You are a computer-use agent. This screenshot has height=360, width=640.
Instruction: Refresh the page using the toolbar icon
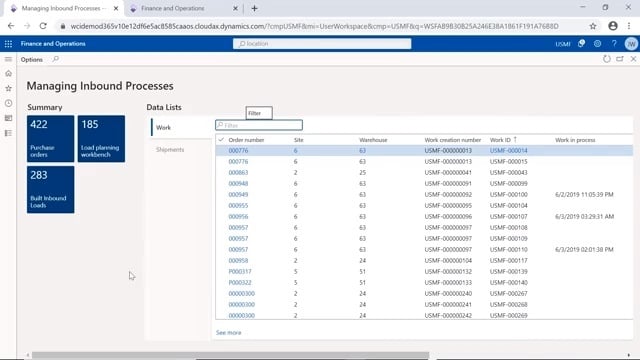click(x=607, y=59)
